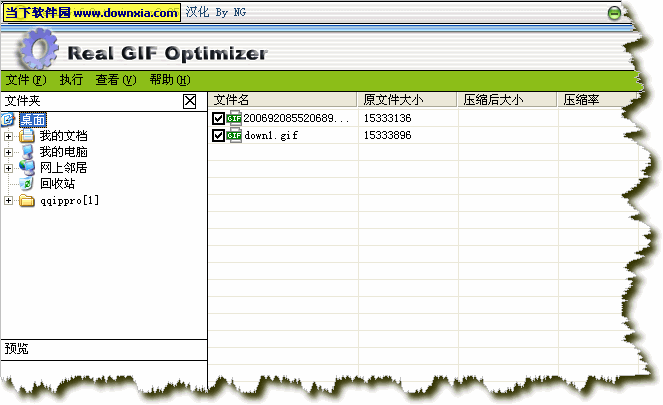Image resolution: width=663 pixels, height=405 pixels.
Task: Sort by 文件名 column header
Action: 282,100
